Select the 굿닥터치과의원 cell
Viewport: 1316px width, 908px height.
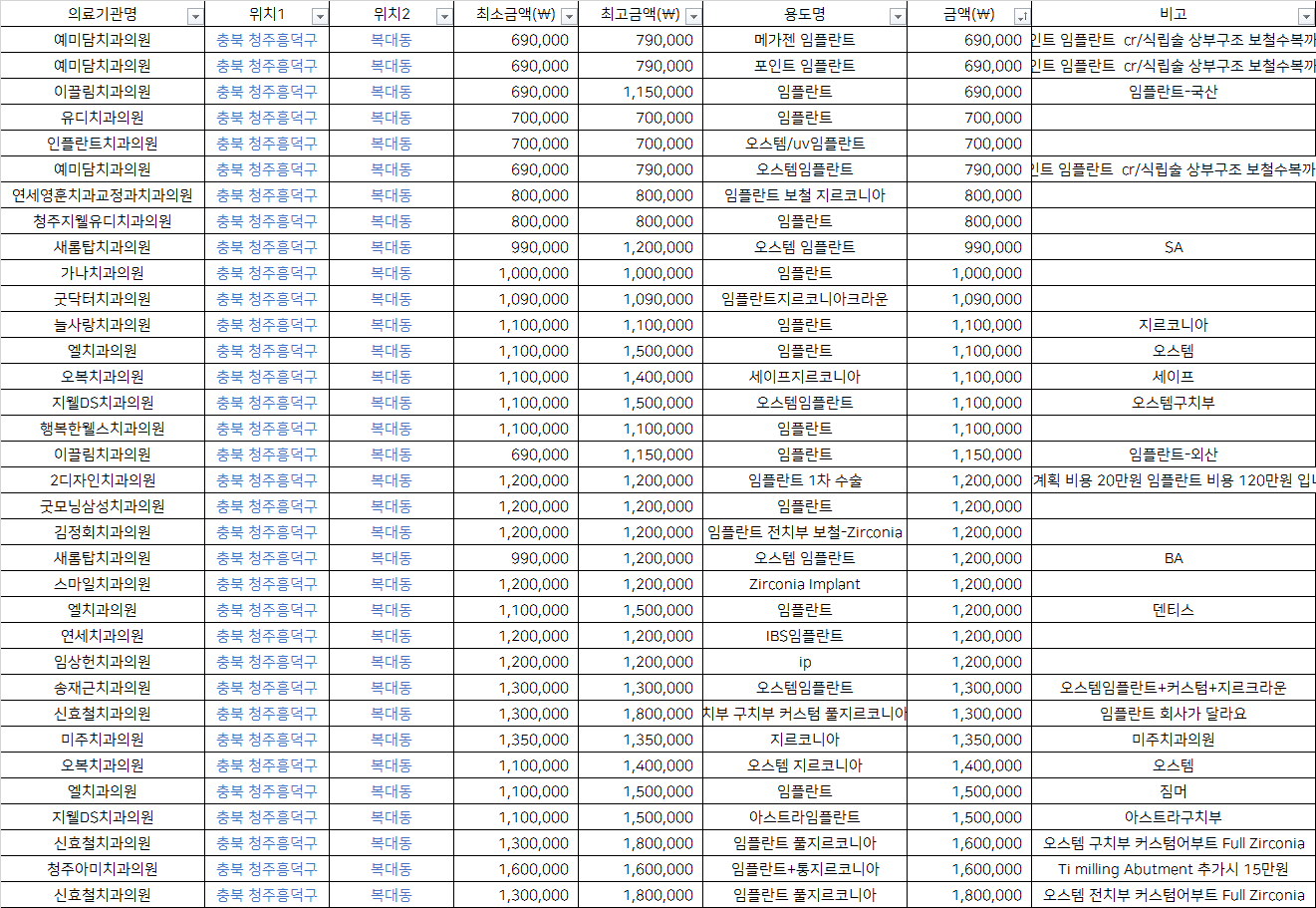[103, 299]
